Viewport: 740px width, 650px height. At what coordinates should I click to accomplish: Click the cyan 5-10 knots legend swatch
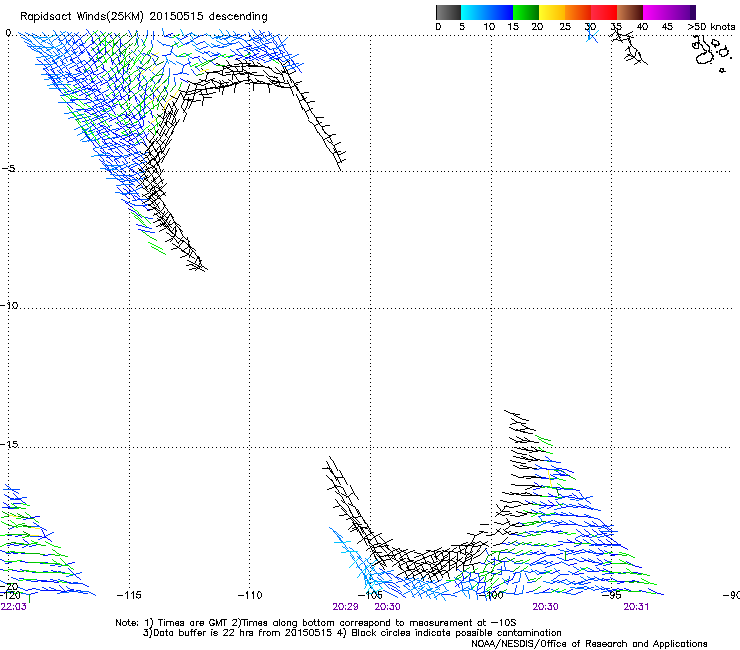474,12
